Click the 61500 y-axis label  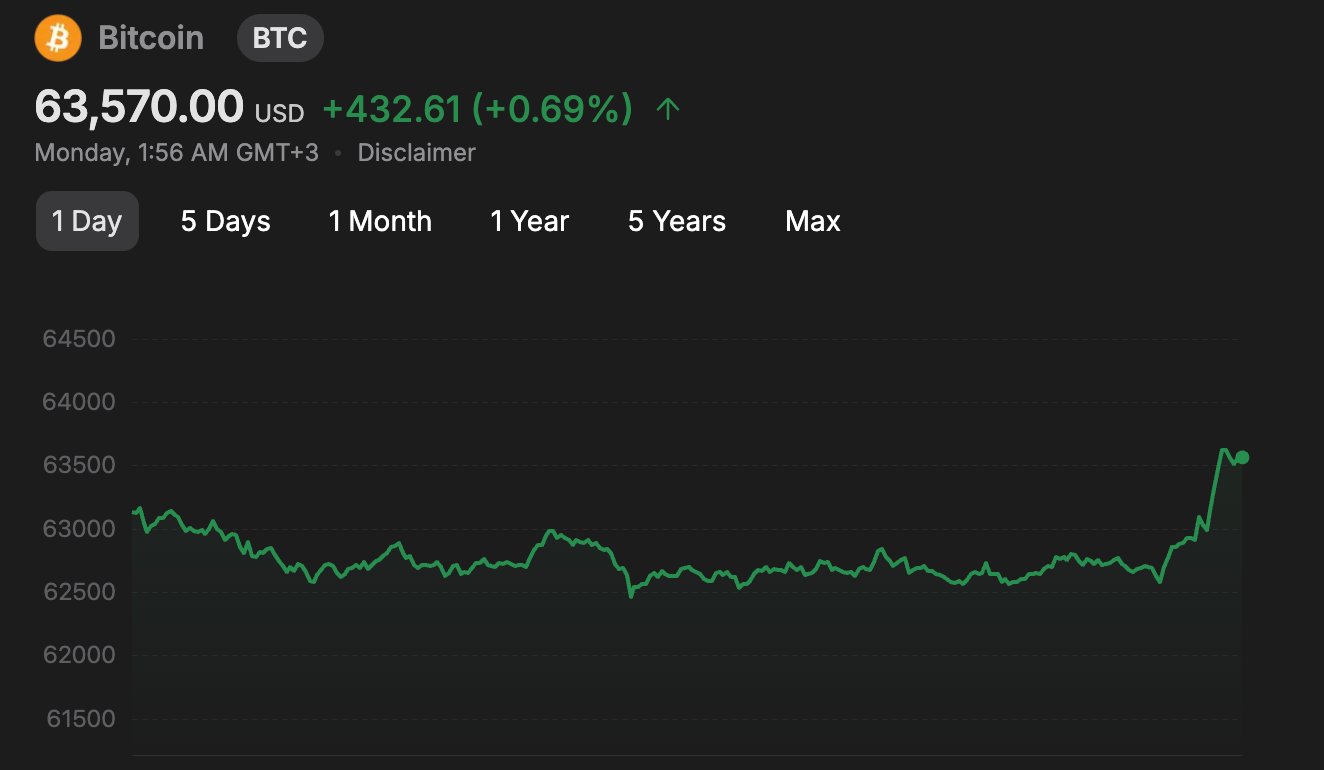click(x=79, y=719)
